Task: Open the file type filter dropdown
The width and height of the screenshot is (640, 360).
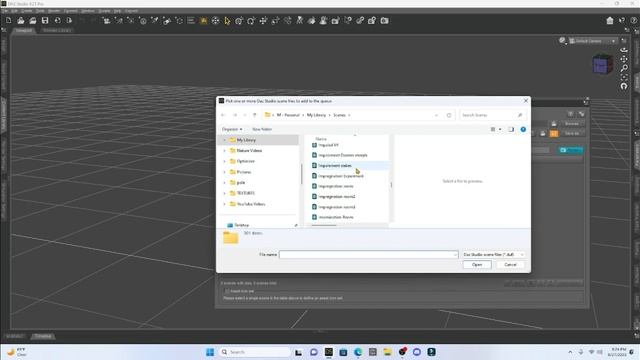Action: [493, 254]
